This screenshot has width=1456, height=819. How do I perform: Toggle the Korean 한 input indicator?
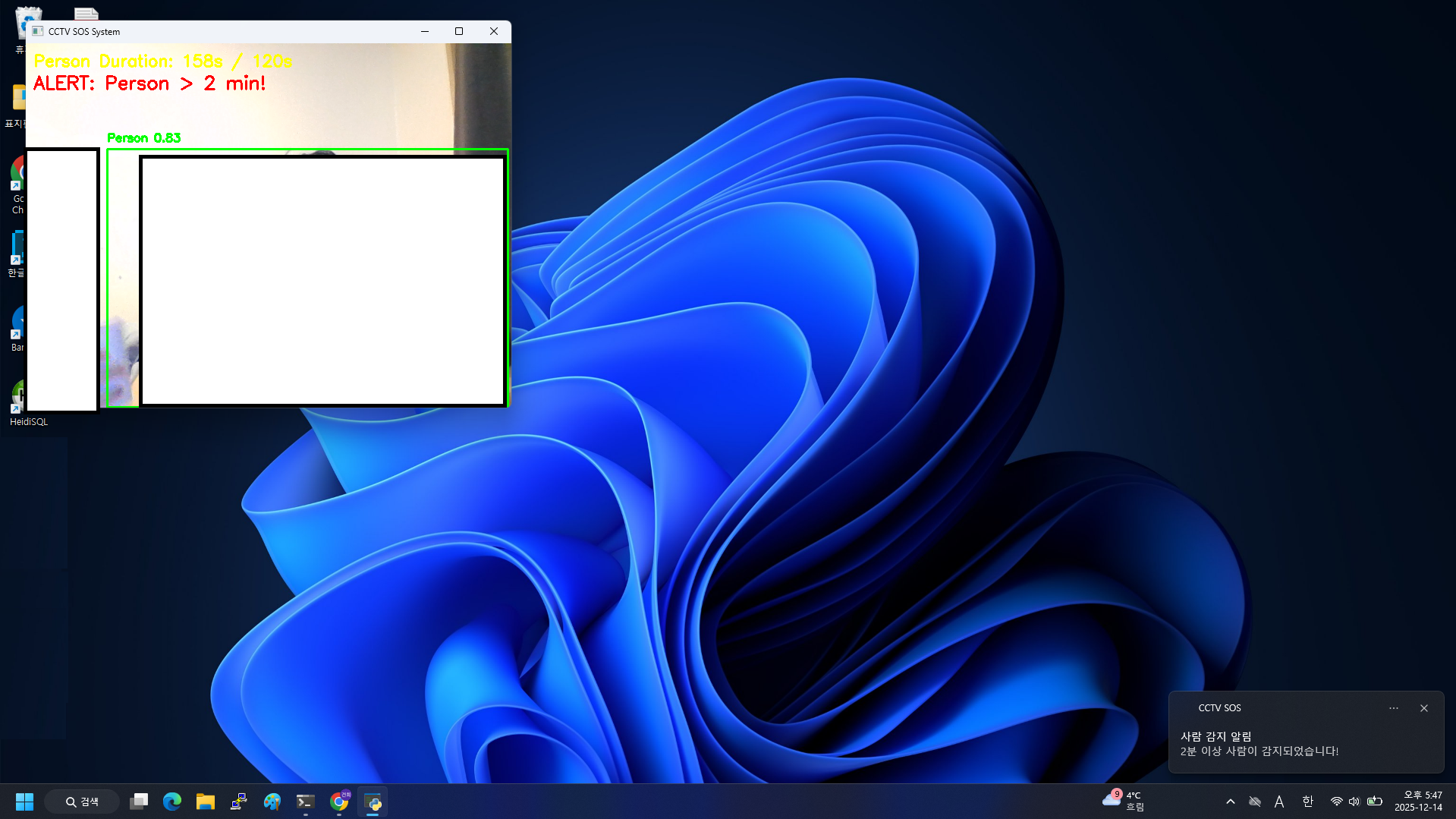point(1307,802)
